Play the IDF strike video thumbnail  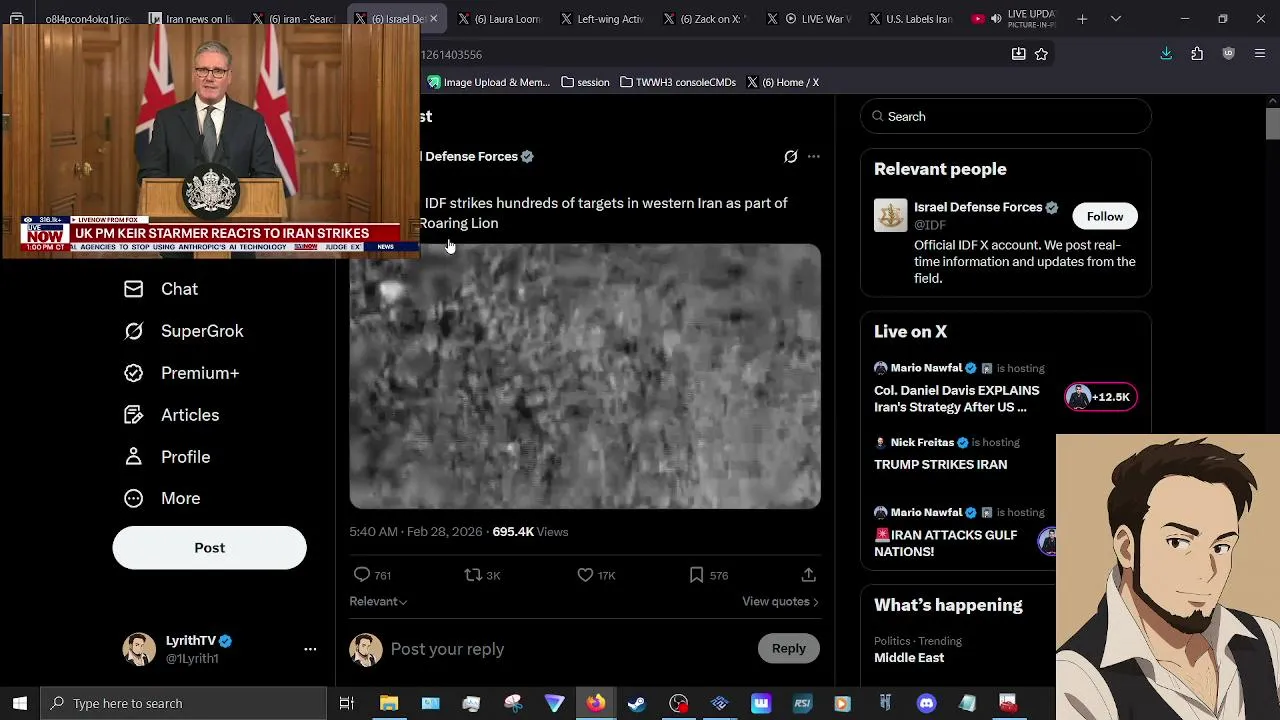point(585,376)
